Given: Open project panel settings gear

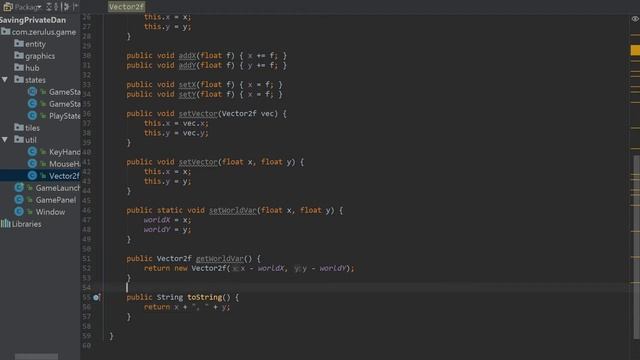Looking at the screenshot, I should tap(66, 7).
